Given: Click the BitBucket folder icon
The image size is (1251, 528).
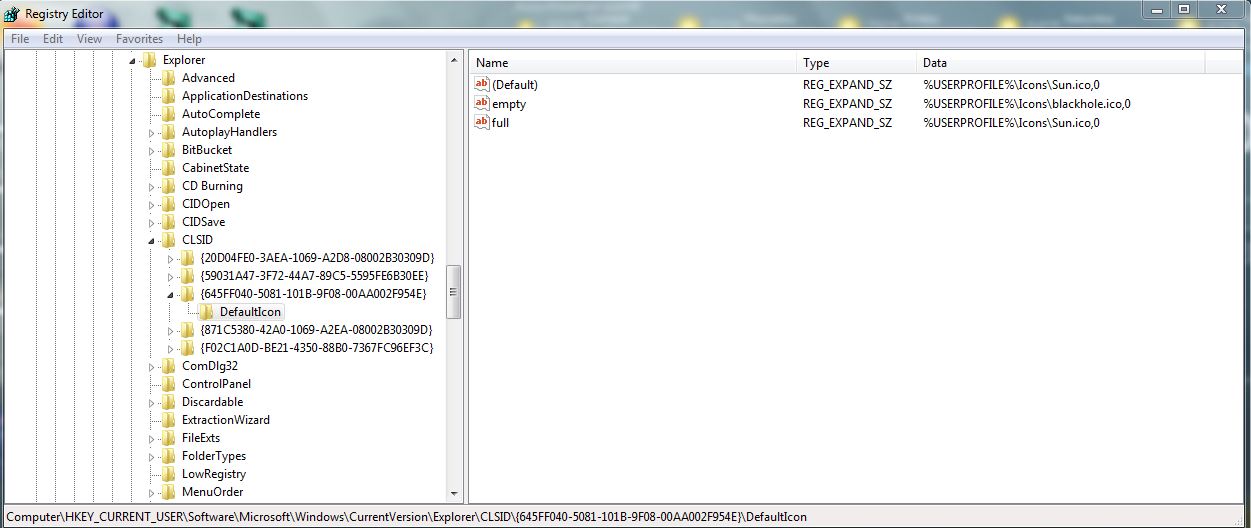Looking at the screenshot, I should 169,150.
